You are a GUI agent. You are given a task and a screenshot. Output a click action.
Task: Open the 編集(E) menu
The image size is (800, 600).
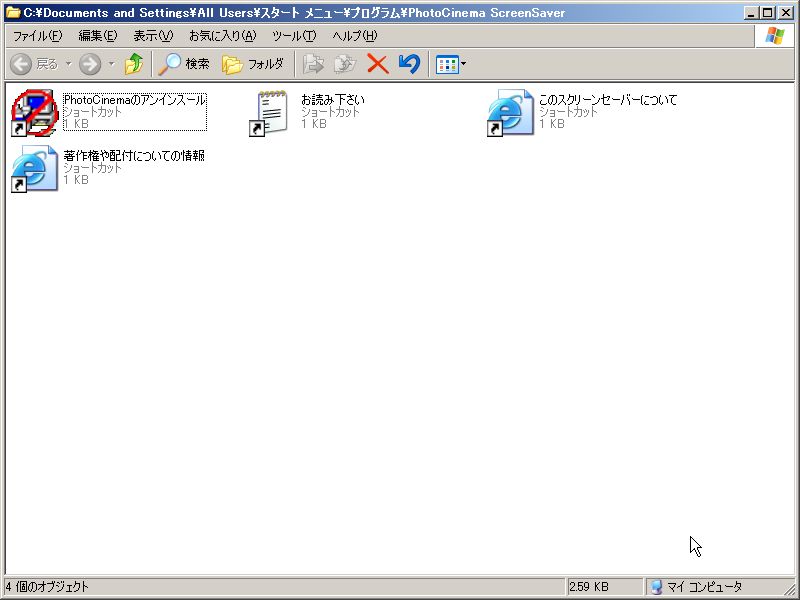coord(97,36)
